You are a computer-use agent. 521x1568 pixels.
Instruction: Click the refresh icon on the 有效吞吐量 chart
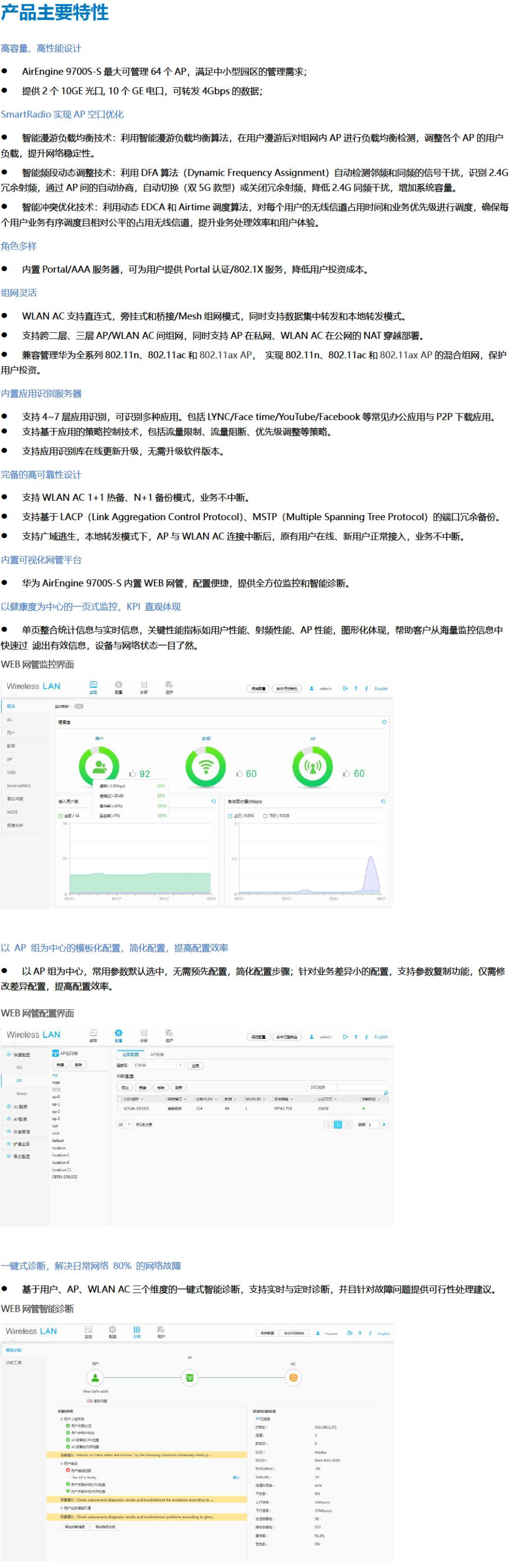(383, 801)
